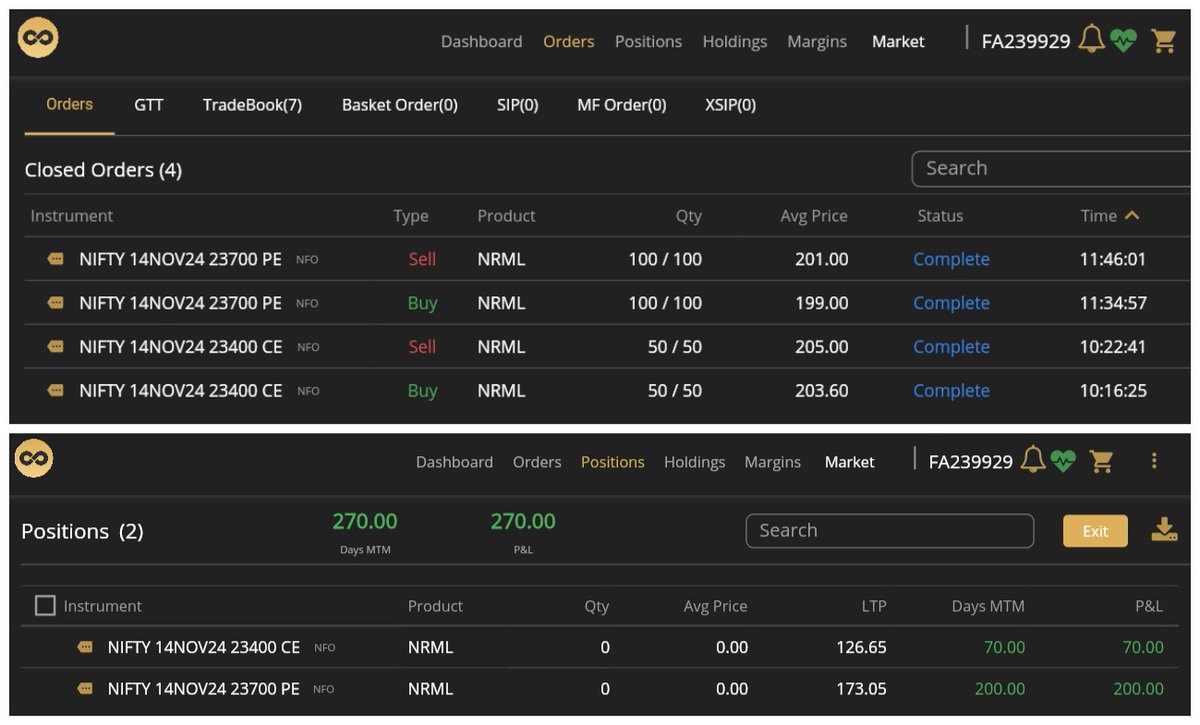Screen dimensions: 1200x725
Task: Open the shopping cart in the Positions window
Action: pyautogui.click(x=1102, y=461)
